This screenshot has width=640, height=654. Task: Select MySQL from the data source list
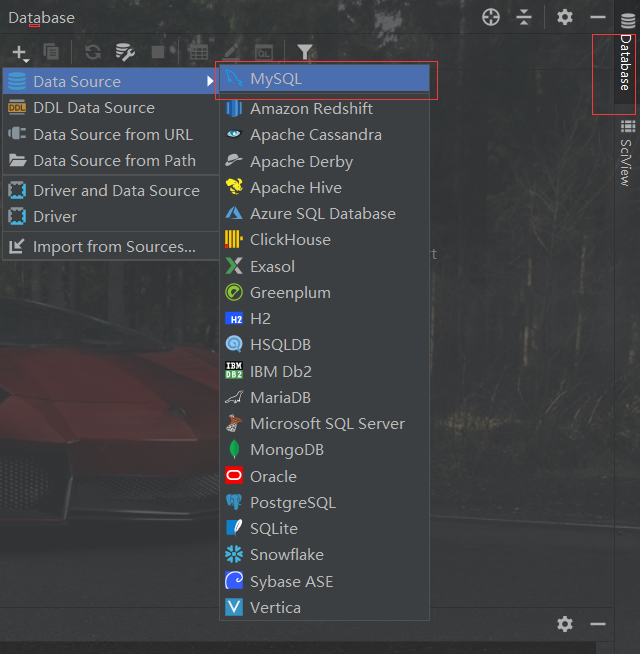pos(324,78)
